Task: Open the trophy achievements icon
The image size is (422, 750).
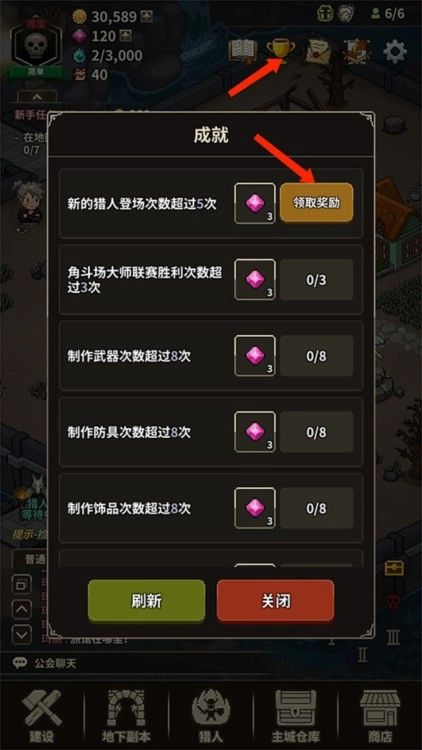Action: tap(281, 51)
